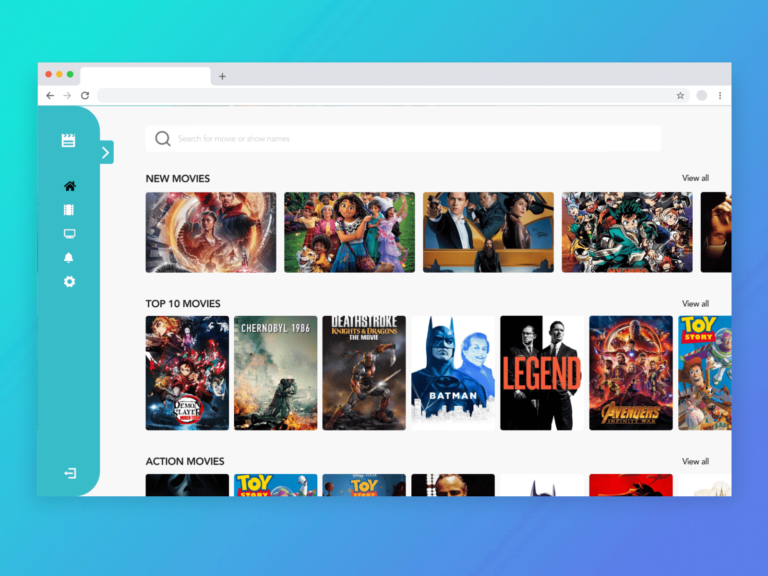Image resolution: width=768 pixels, height=576 pixels.
Task: Click the search magnifier icon
Action: click(x=163, y=139)
